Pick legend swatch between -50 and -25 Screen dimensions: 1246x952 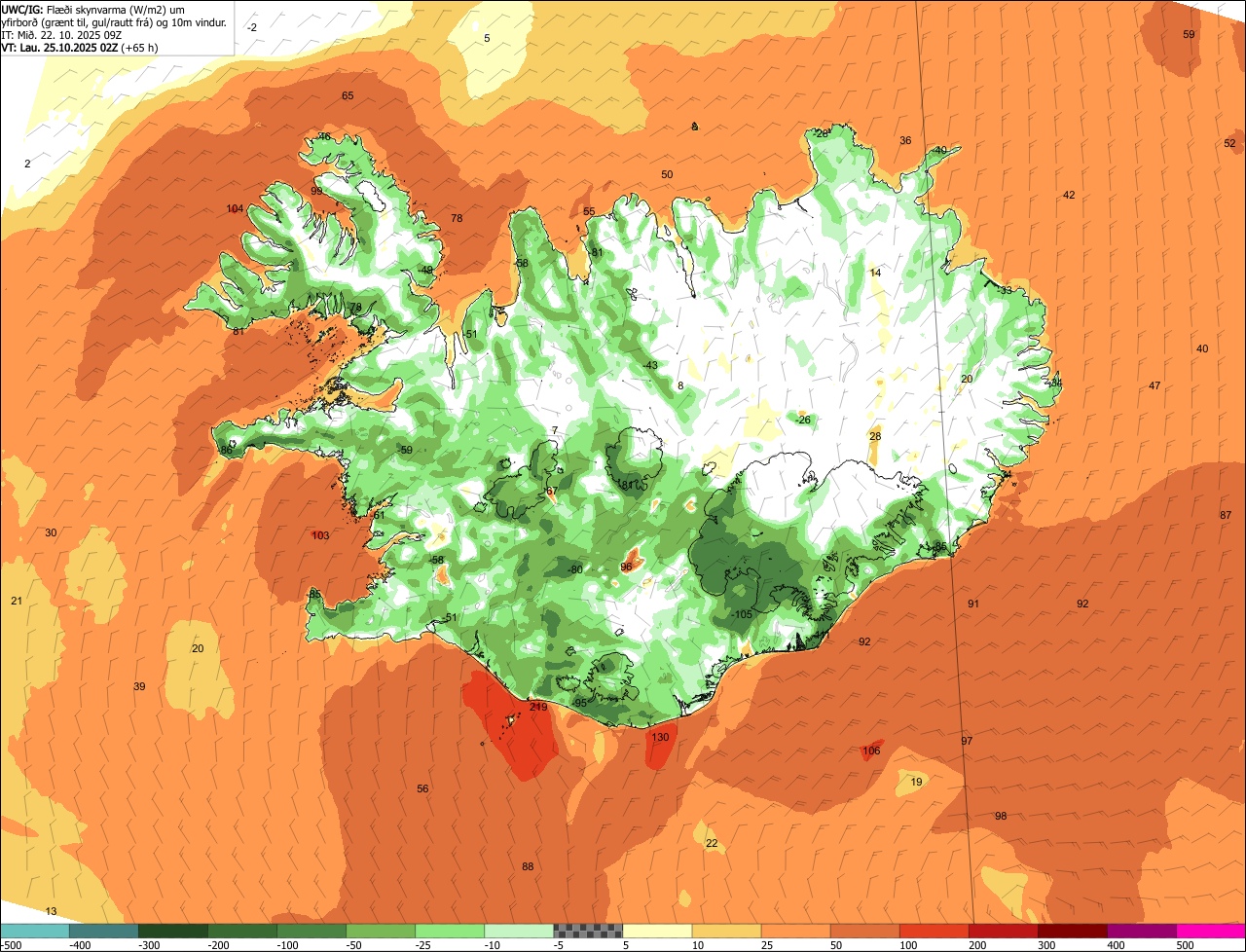tap(380, 931)
